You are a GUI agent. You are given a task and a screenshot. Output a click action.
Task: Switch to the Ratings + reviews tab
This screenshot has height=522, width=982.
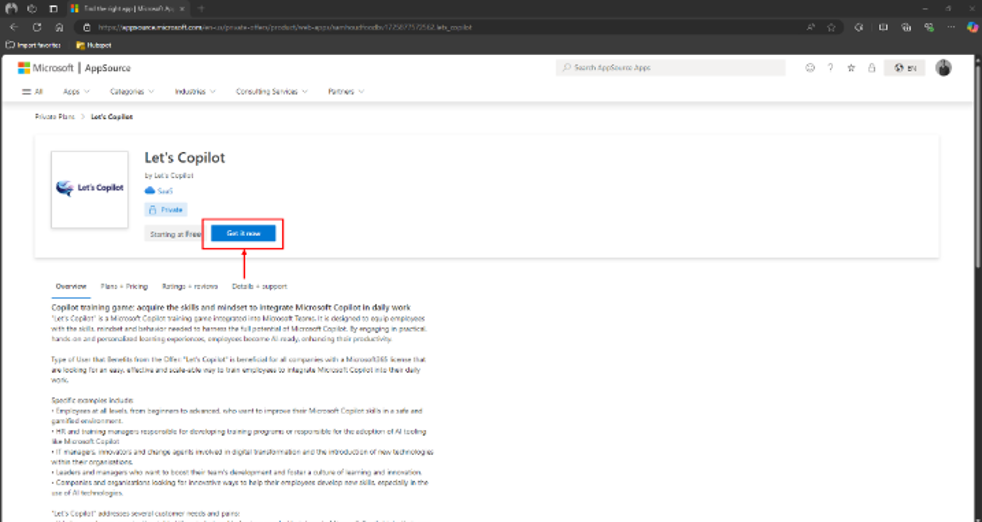190,286
